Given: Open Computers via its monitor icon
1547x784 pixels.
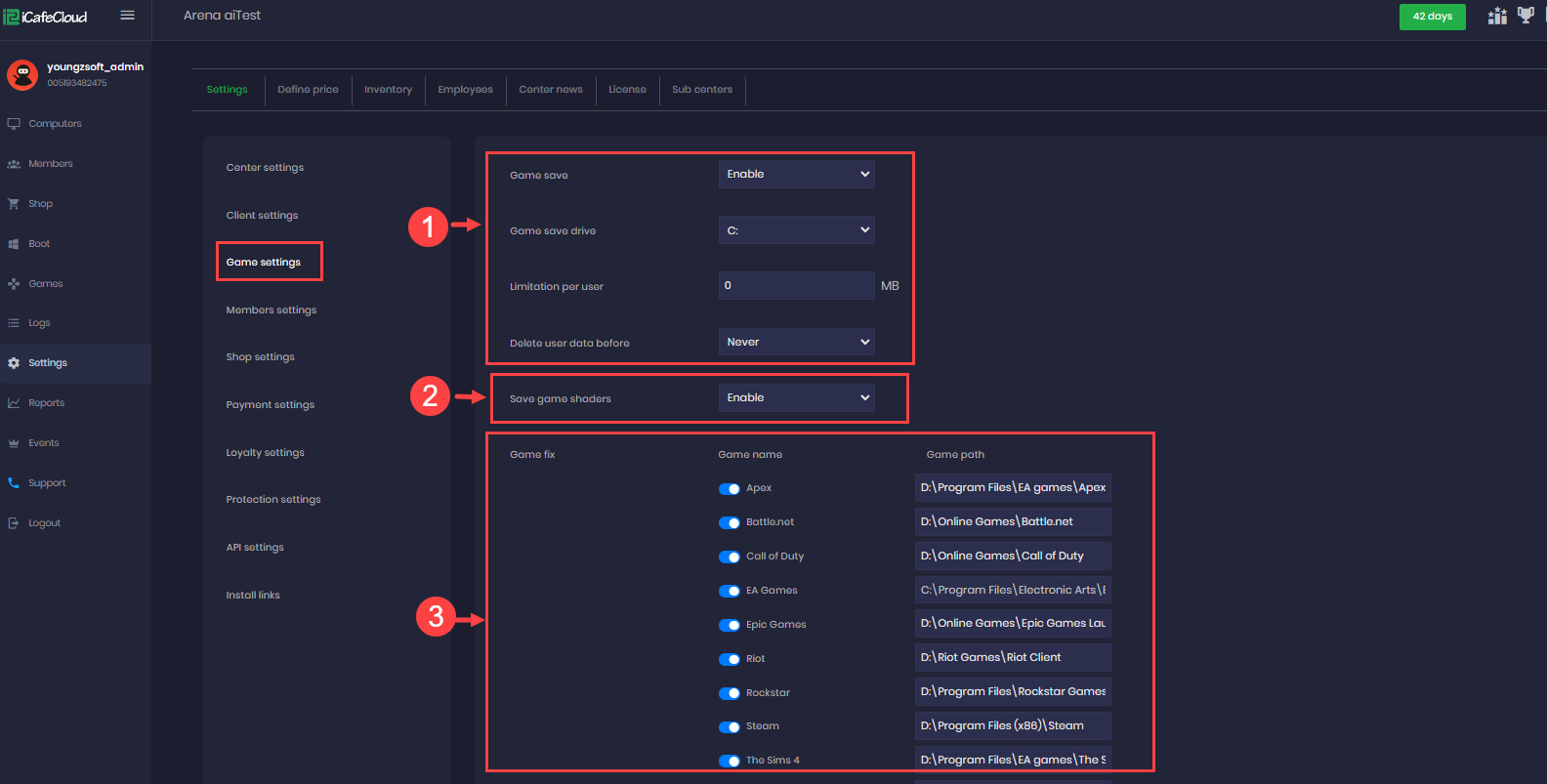Looking at the screenshot, I should click(14, 124).
